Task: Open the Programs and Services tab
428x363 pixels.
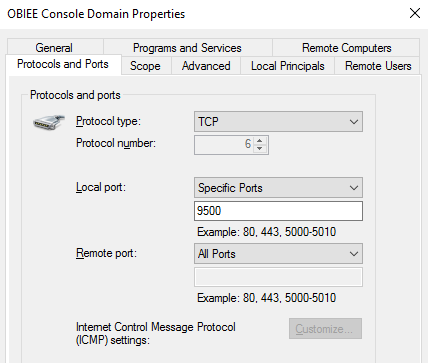Action: [187, 48]
